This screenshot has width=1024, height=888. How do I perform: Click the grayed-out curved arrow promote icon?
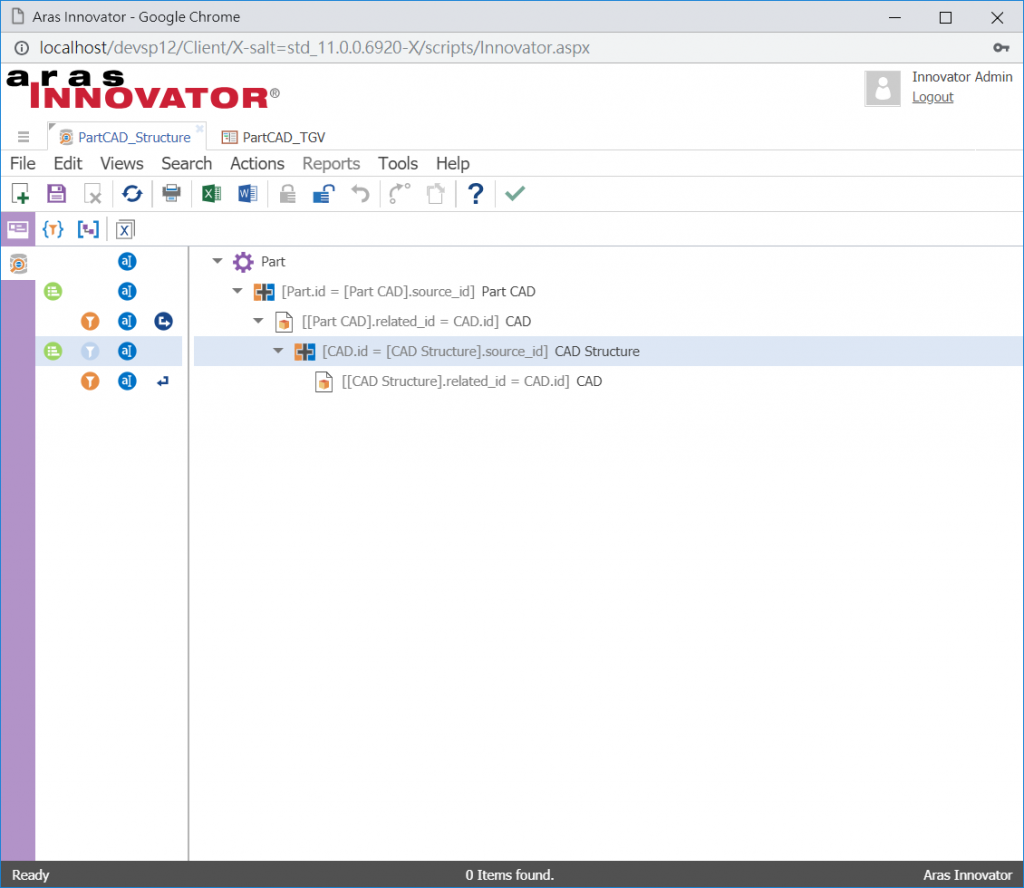click(x=399, y=193)
